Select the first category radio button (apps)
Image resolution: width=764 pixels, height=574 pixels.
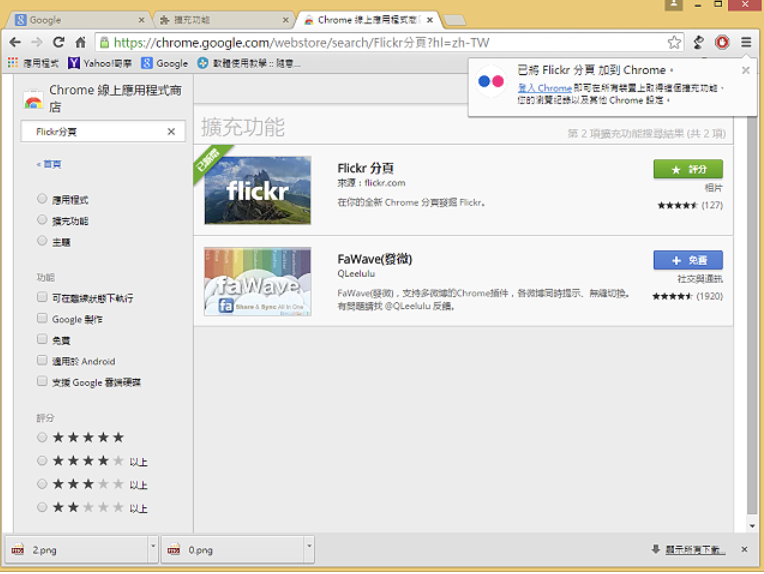pyautogui.click(x=42, y=198)
